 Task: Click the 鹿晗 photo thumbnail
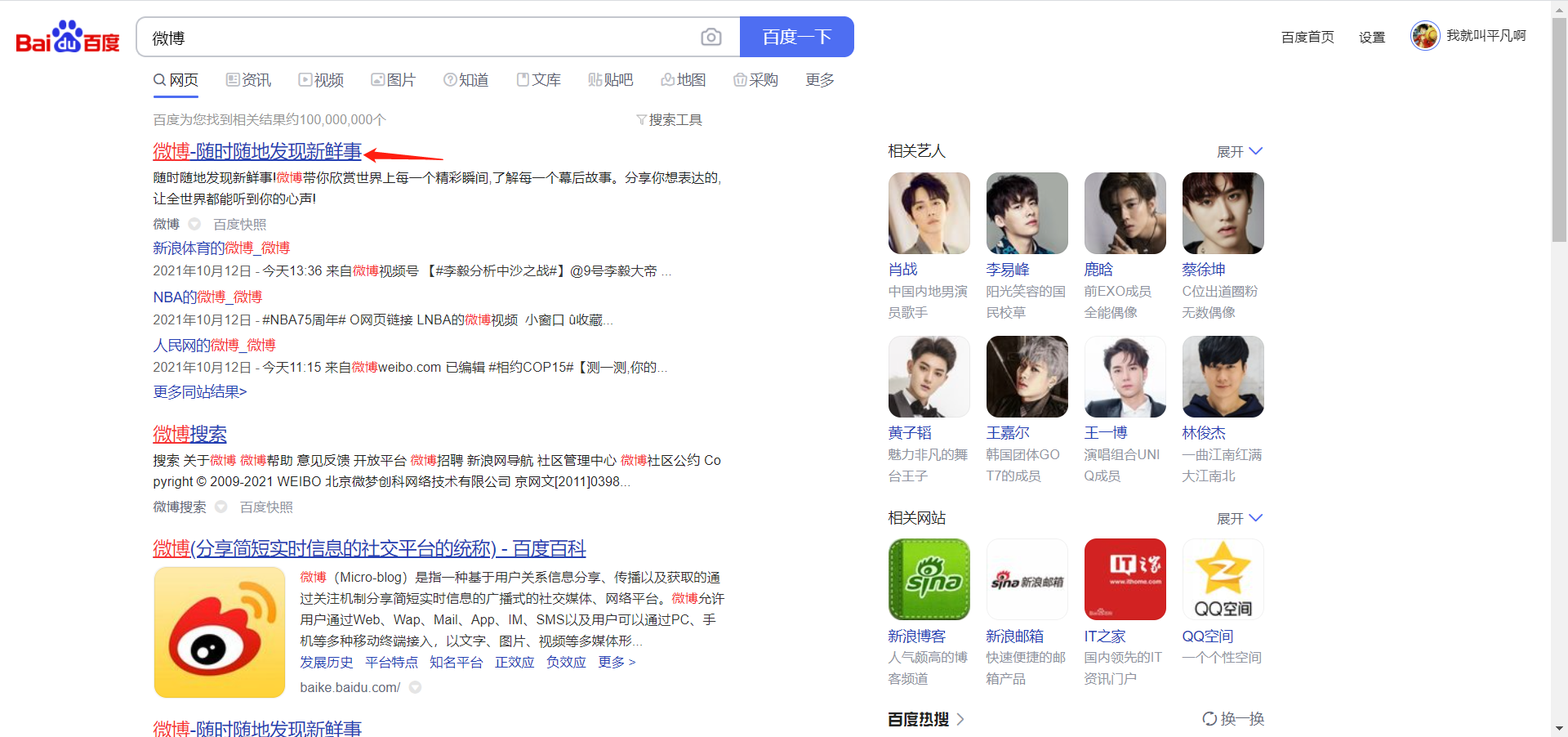pos(1125,213)
